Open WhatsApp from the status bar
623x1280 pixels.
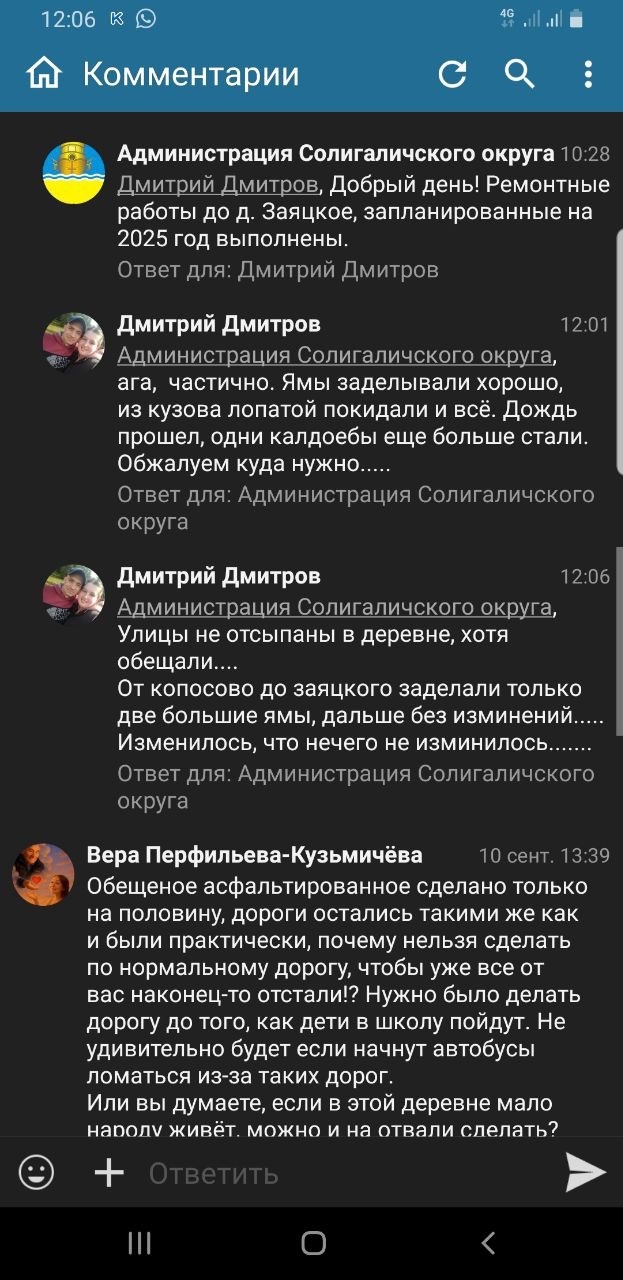point(148,18)
